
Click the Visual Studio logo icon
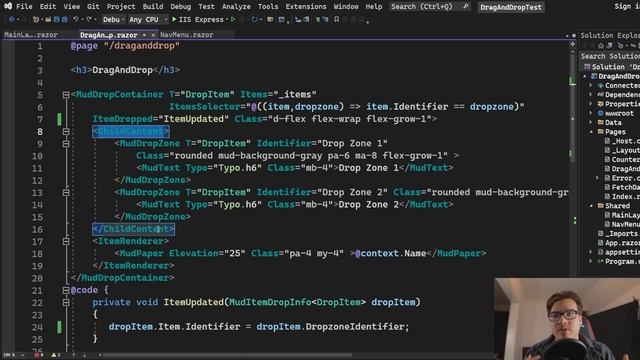point(8,6)
